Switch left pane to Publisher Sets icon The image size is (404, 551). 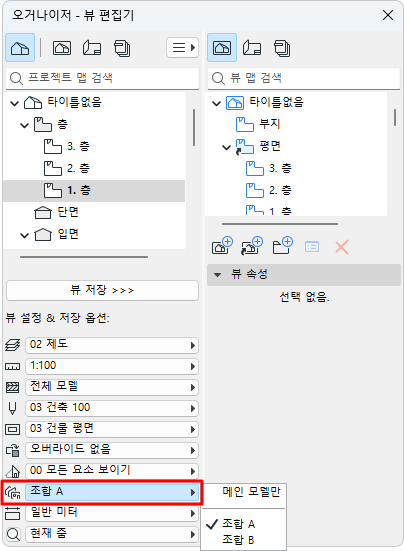pos(122,48)
